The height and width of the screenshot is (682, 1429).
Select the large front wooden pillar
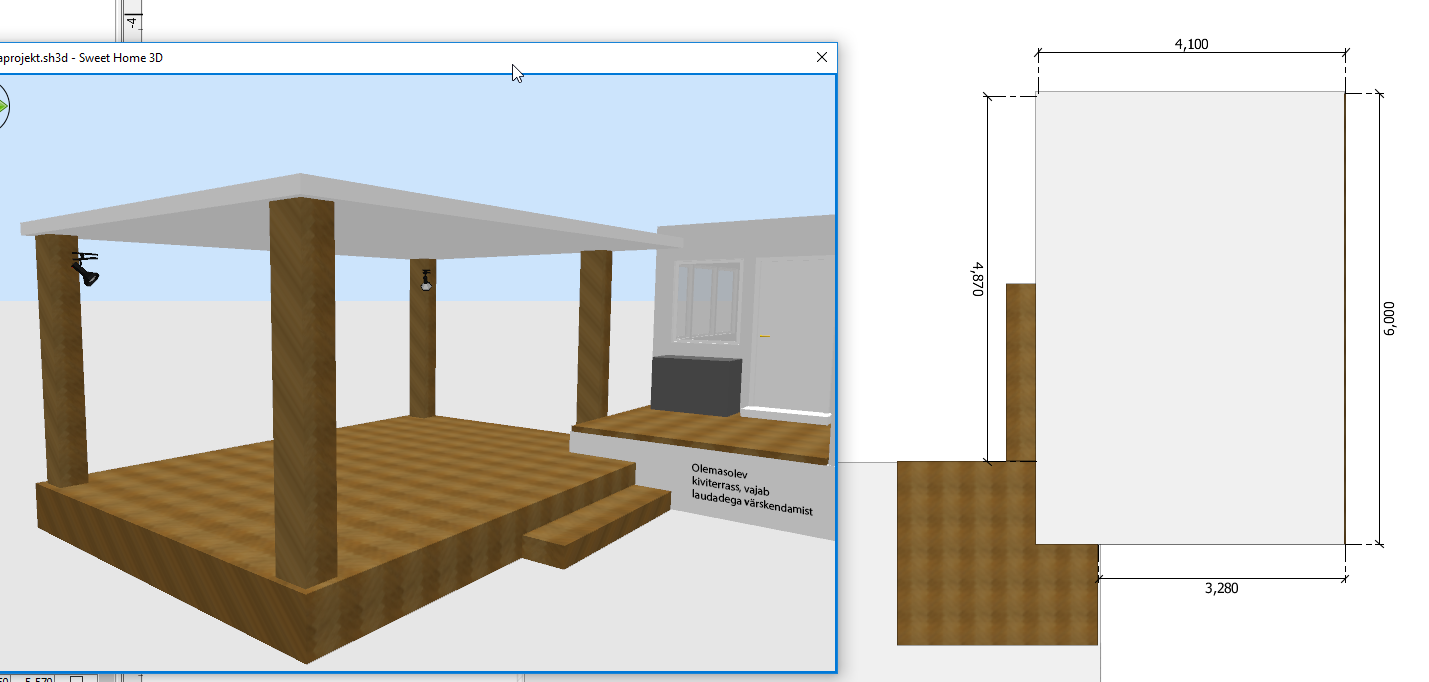304,390
